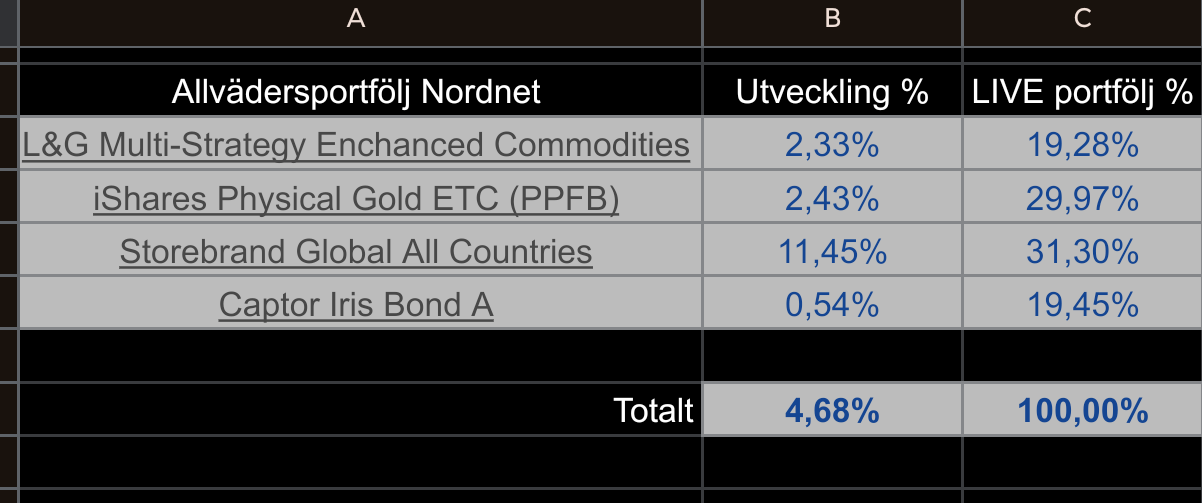The width and height of the screenshot is (1202, 503).
Task: Select column C header
Action: 1082,18
